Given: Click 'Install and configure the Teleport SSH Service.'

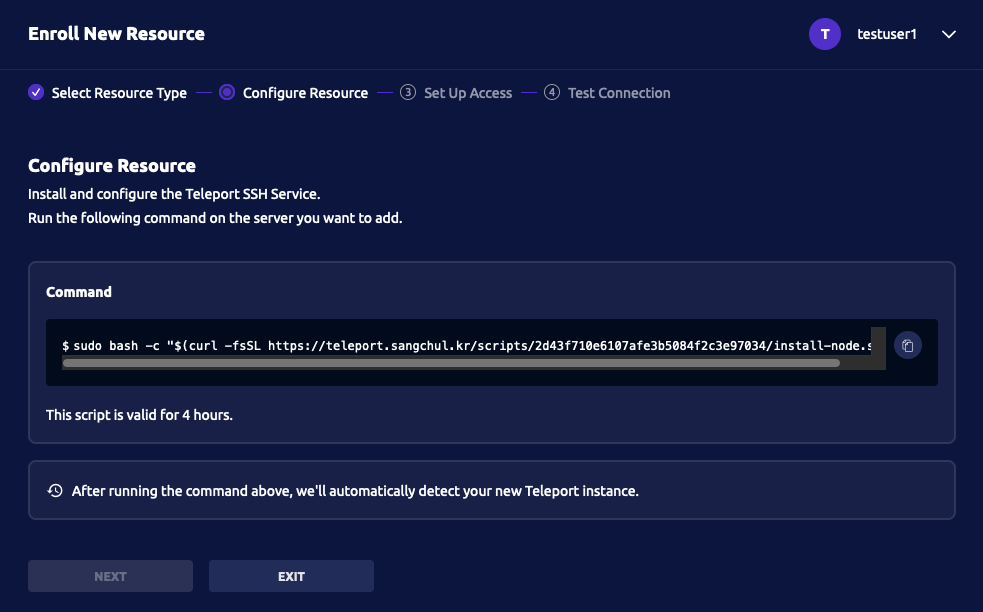Looking at the screenshot, I should [x=174, y=194].
